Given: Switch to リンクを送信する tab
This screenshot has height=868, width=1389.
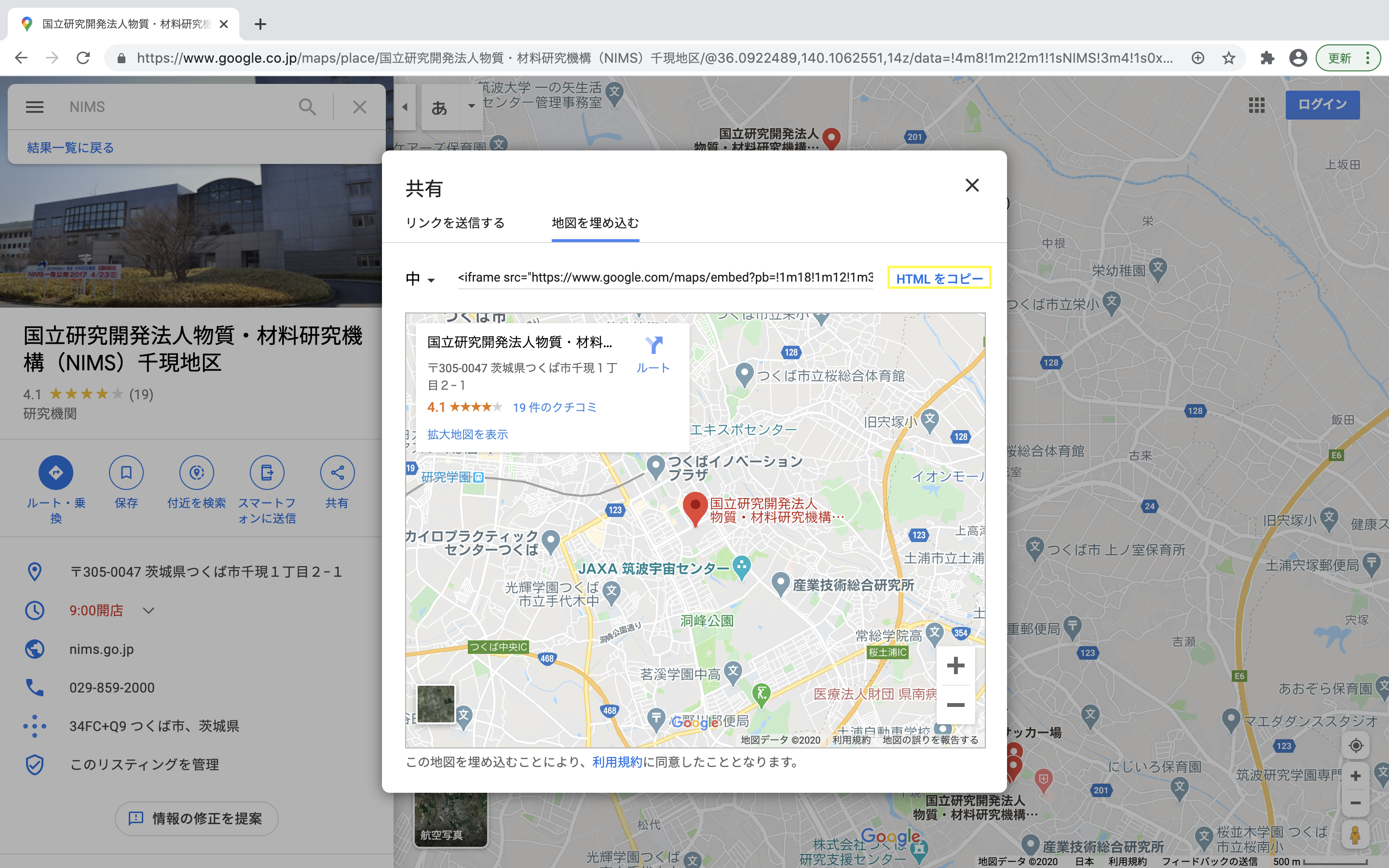Looking at the screenshot, I should coord(455,223).
